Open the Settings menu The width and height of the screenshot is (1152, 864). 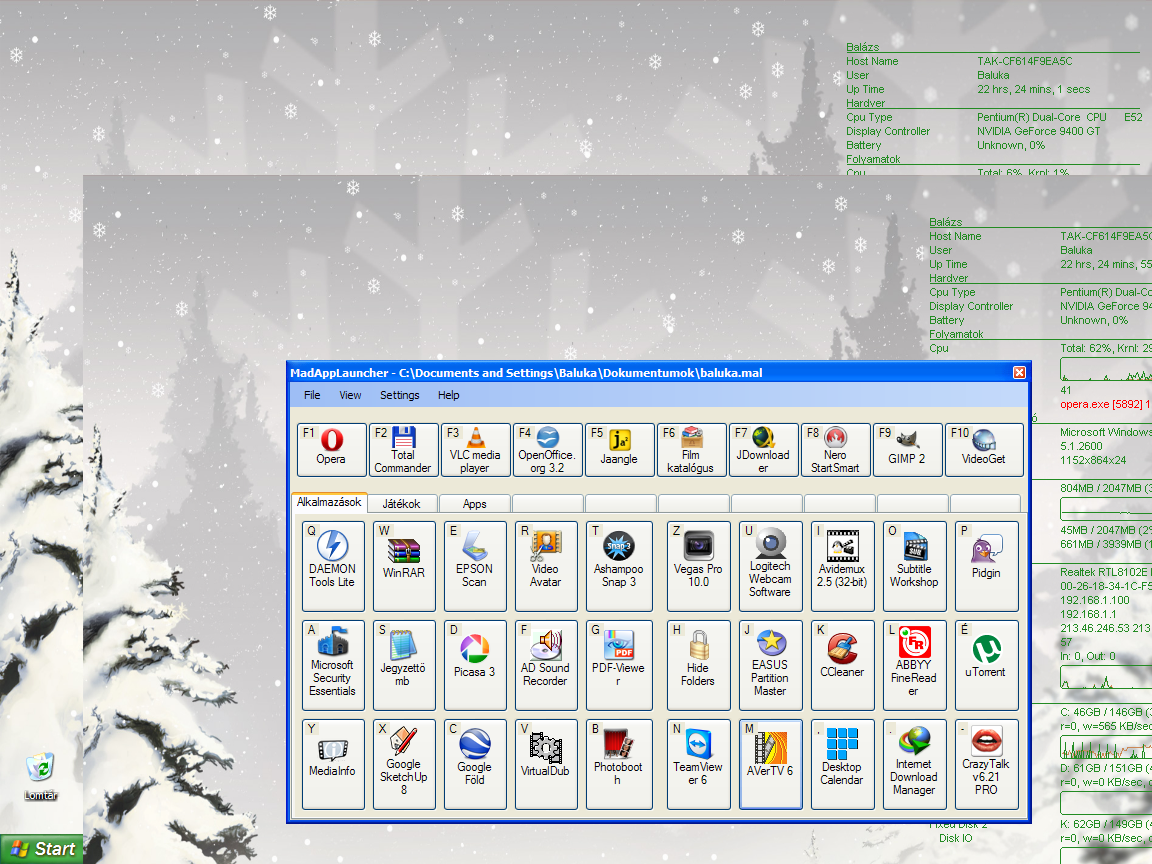pos(400,395)
